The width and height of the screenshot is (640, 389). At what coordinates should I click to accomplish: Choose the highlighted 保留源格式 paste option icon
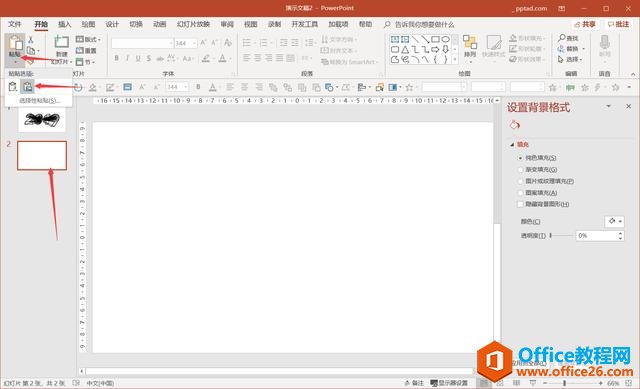(28, 87)
